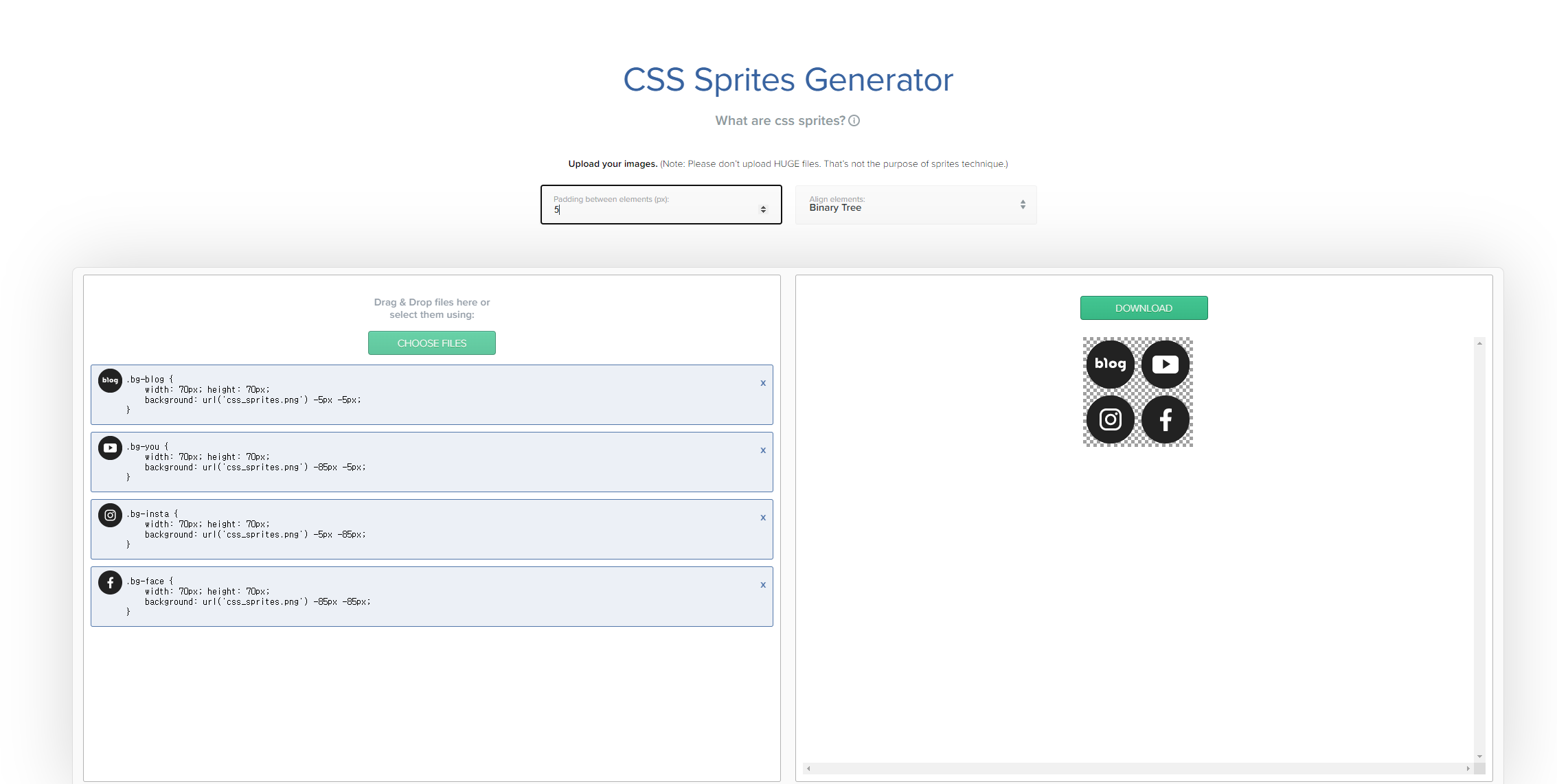
Task: Click info icon beside What are css sprites
Action: [854, 121]
